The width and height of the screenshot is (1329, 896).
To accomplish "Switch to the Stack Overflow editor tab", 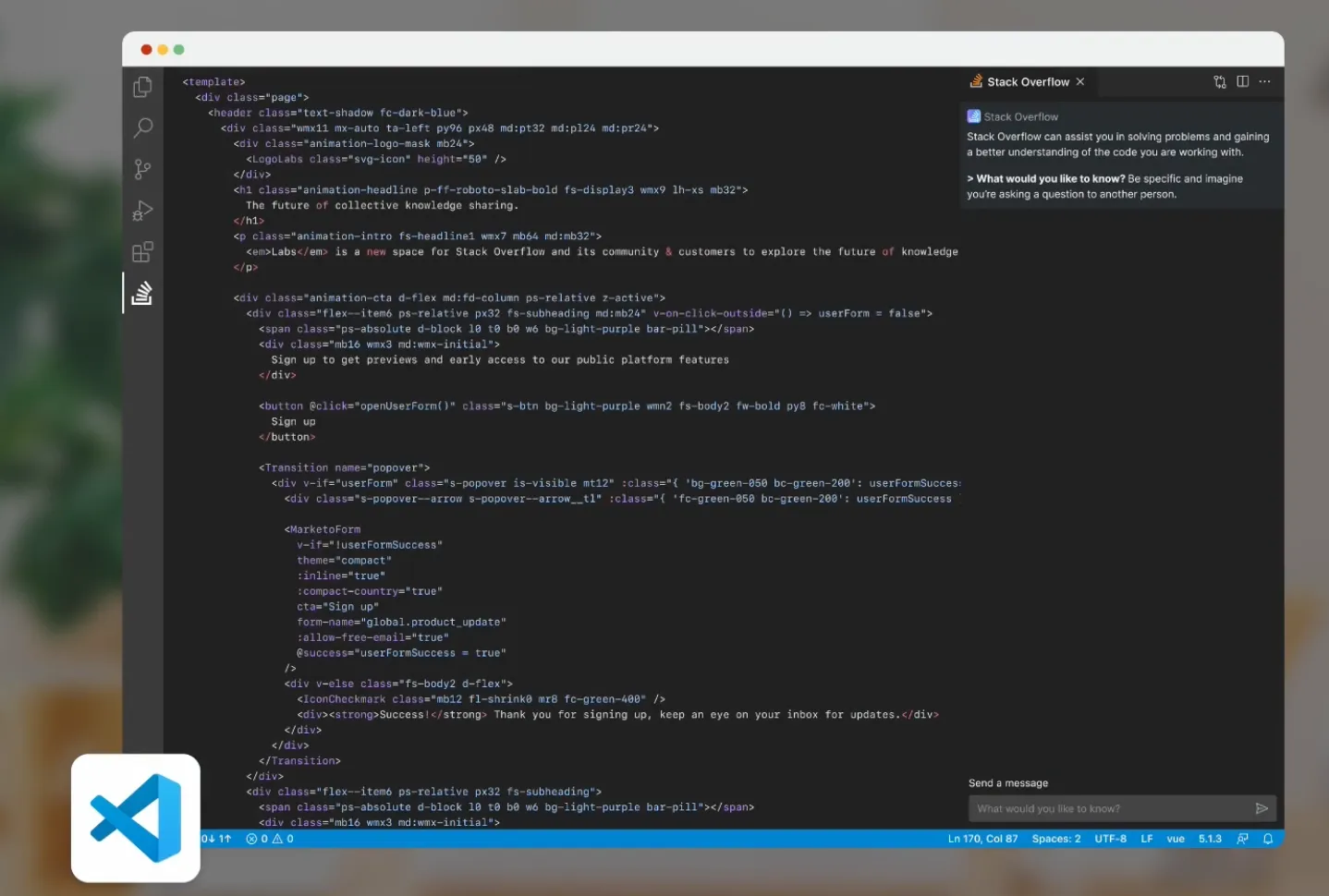I will pos(1027,82).
